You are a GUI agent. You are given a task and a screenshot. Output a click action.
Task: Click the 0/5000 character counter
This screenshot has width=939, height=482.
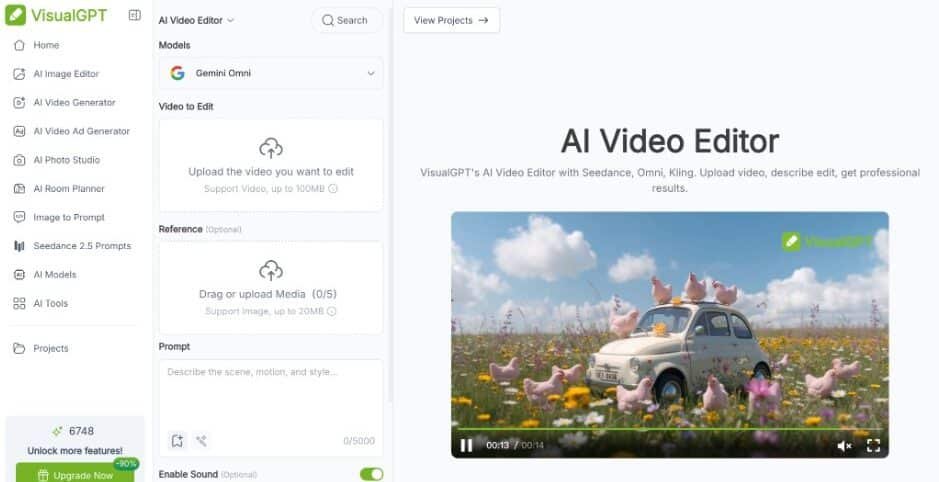click(359, 441)
